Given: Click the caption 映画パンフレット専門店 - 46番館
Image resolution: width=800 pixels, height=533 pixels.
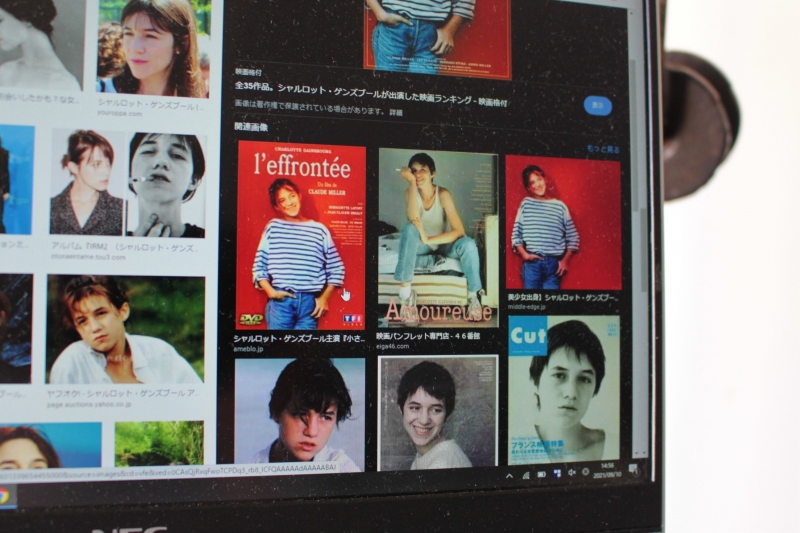Looking at the screenshot, I should coord(428,336).
